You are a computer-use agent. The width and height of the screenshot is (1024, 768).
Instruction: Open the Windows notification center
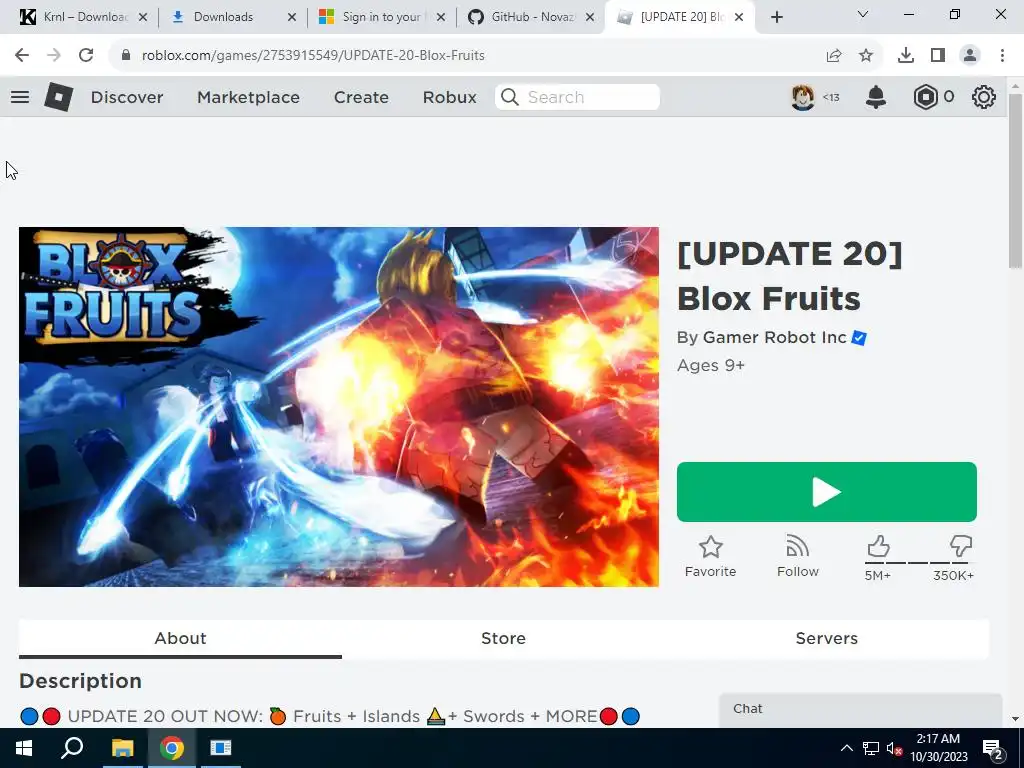tap(993, 748)
